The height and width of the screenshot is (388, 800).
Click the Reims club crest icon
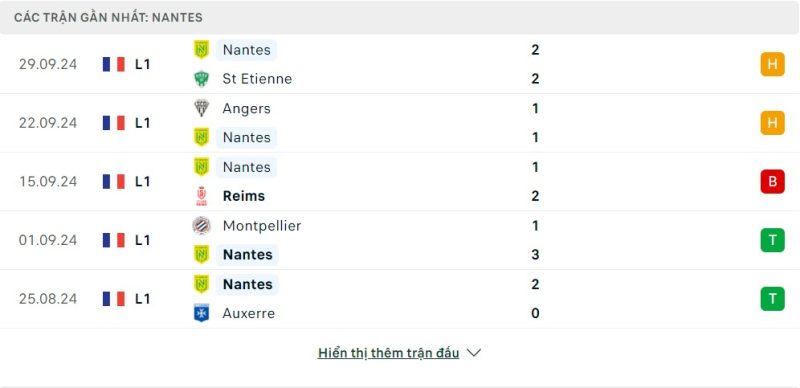[201, 196]
